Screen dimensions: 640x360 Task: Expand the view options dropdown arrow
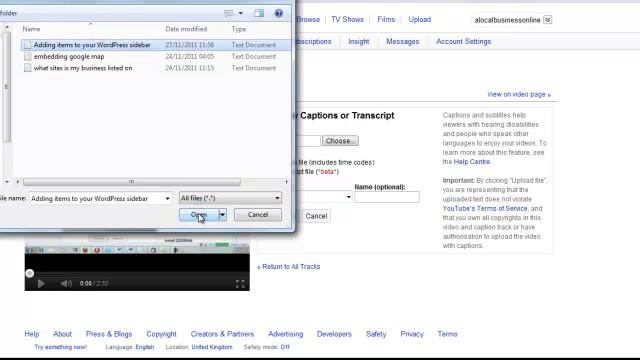241,13
